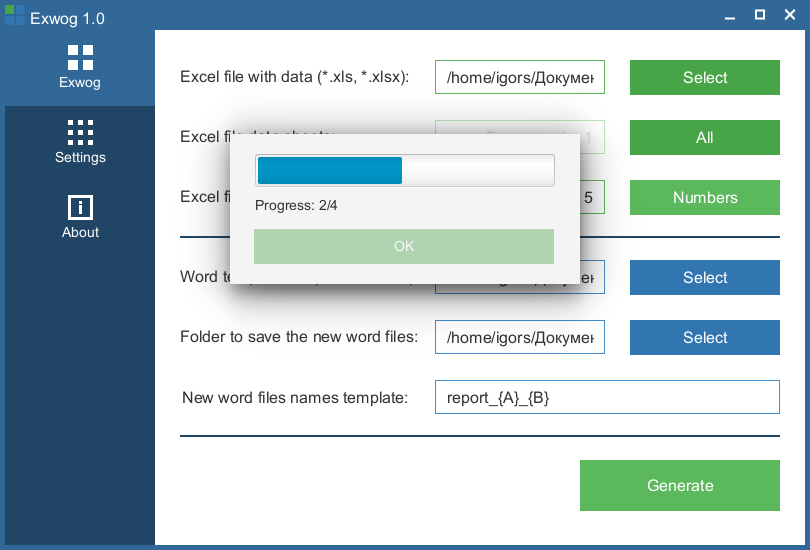The height and width of the screenshot is (550, 810).
Task: Open the Exwog sidebar icon
Action: (80, 57)
